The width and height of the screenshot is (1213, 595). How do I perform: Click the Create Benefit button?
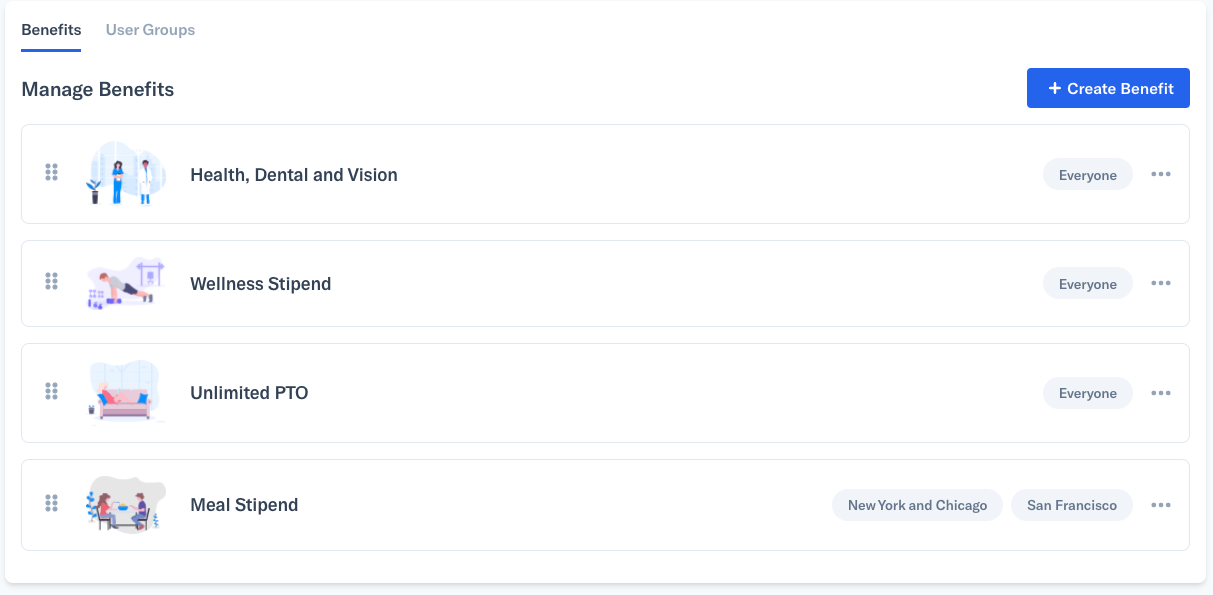coord(1108,88)
